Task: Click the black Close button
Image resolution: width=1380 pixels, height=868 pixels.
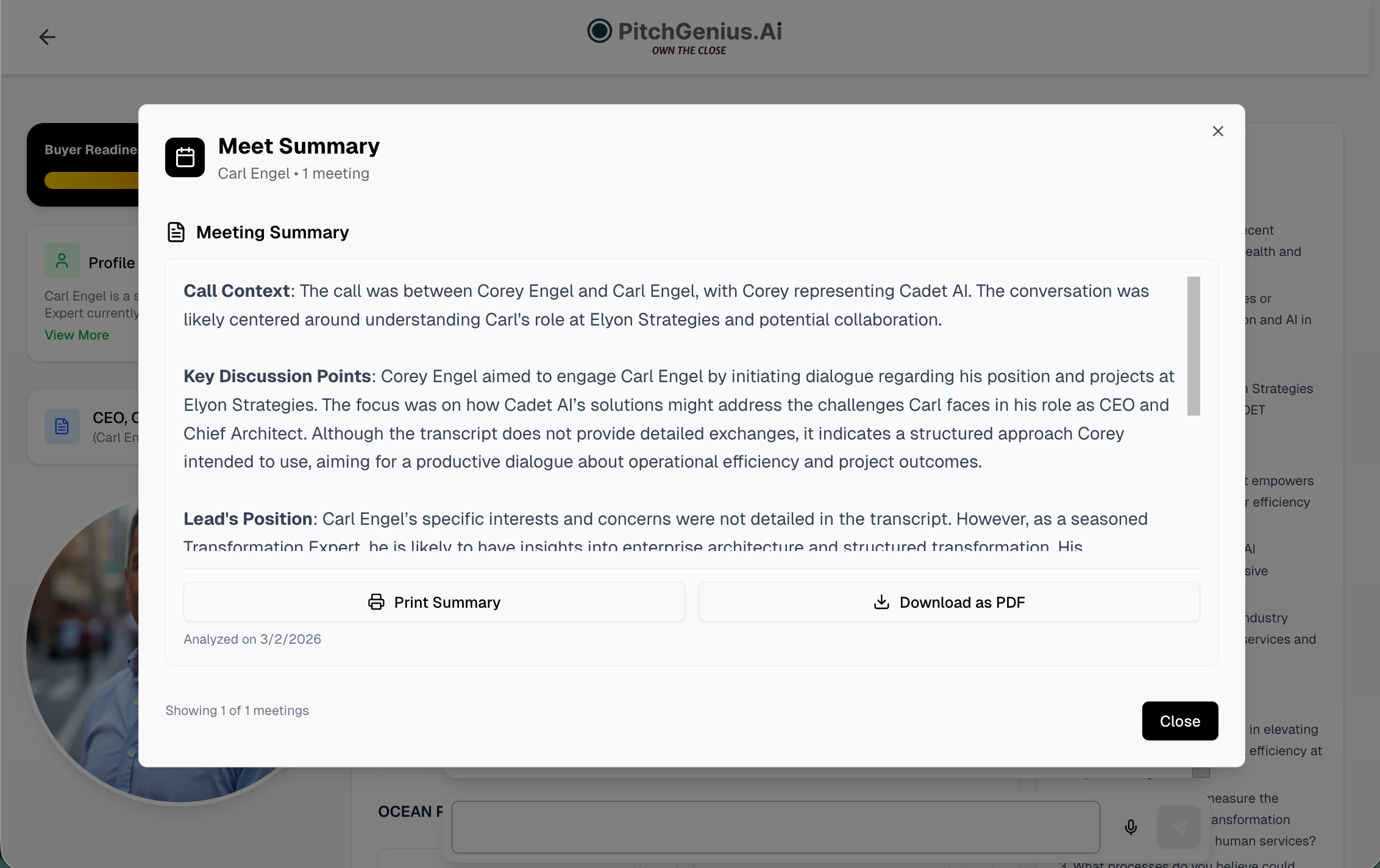Action: tap(1180, 721)
